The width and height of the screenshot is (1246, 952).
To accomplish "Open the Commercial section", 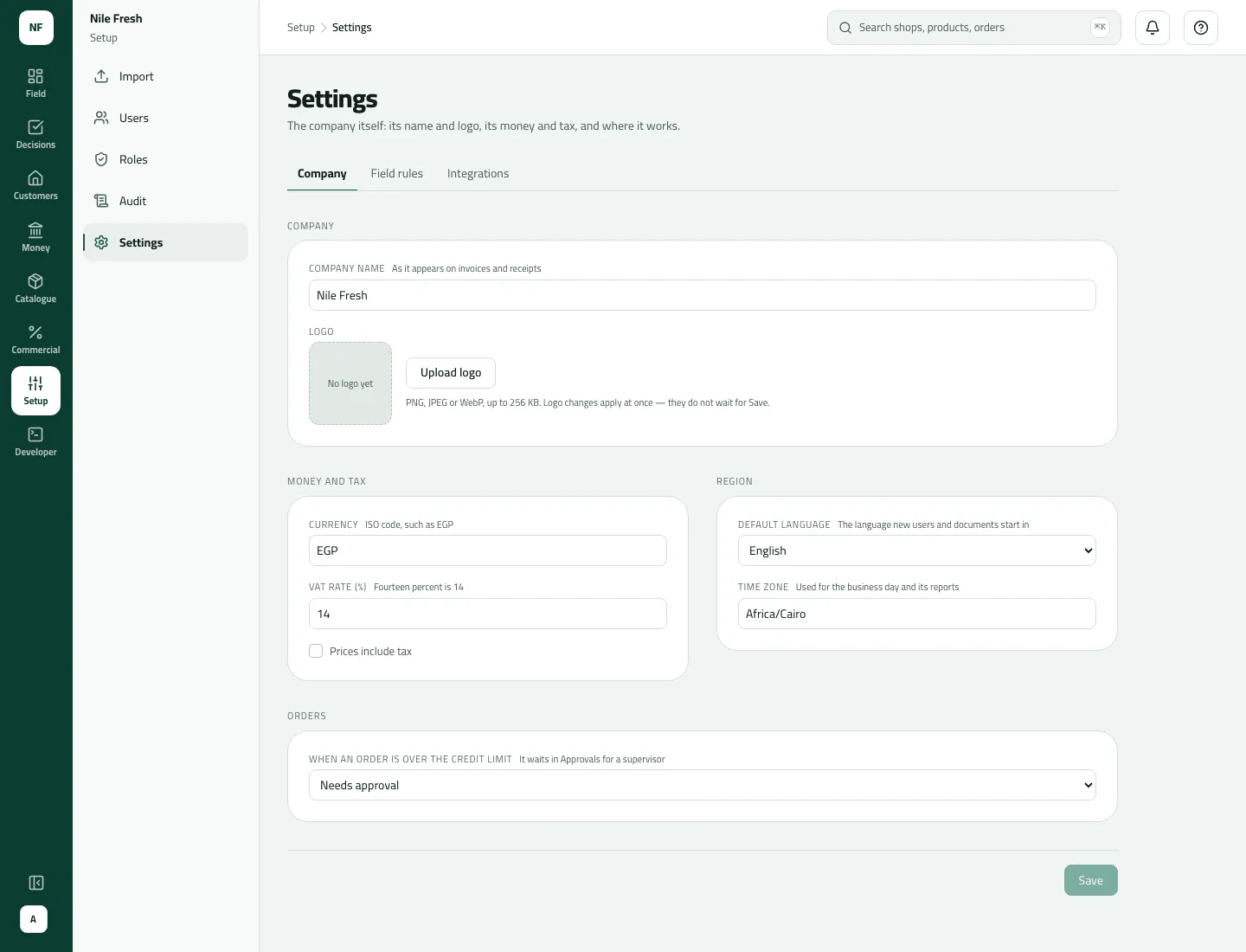I will (x=35, y=339).
